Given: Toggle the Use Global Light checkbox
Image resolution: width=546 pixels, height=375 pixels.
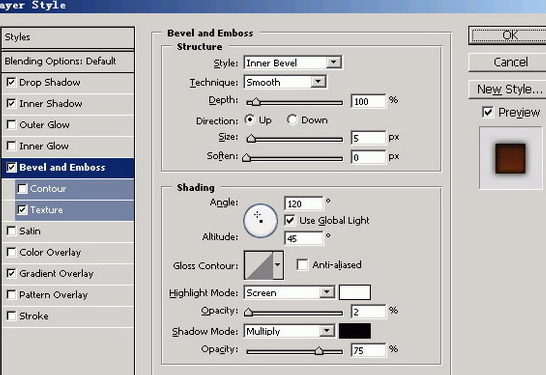Looking at the screenshot, I should (290, 220).
